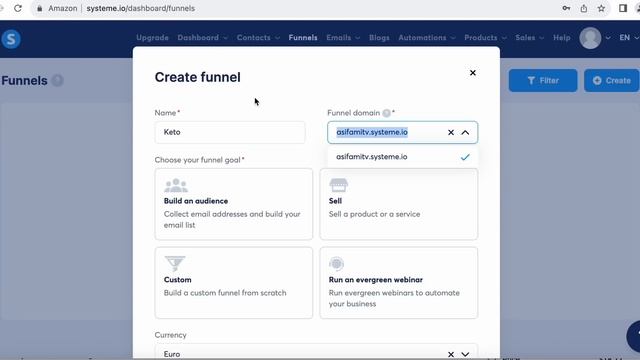Image resolution: width=640 pixels, height=360 pixels.
Task: Choose the Run an evergreen webinar goal
Action: (399, 283)
